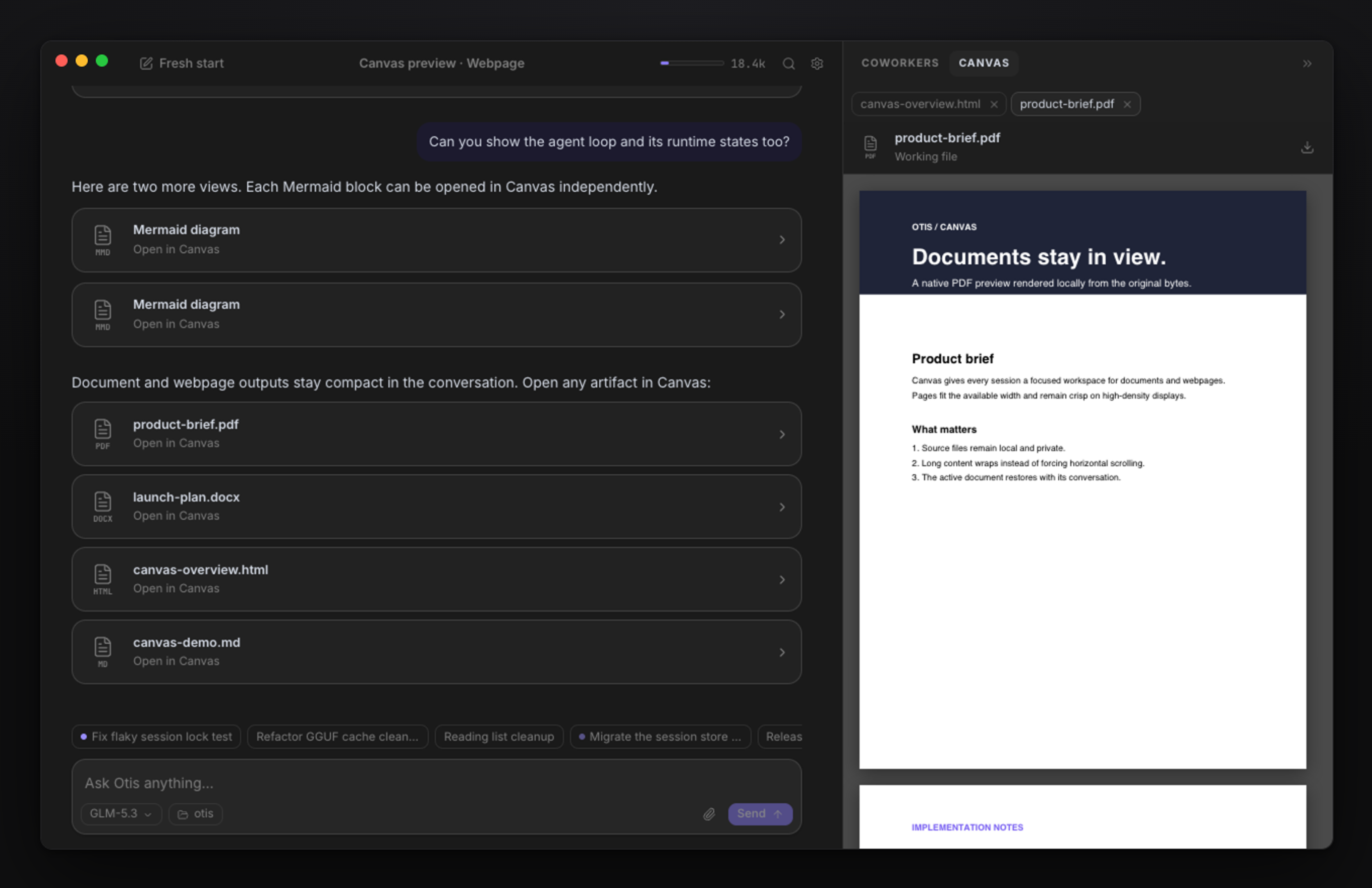Click the Send button
Image resolution: width=1372 pixels, height=888 pixels.
click(760, 814)
